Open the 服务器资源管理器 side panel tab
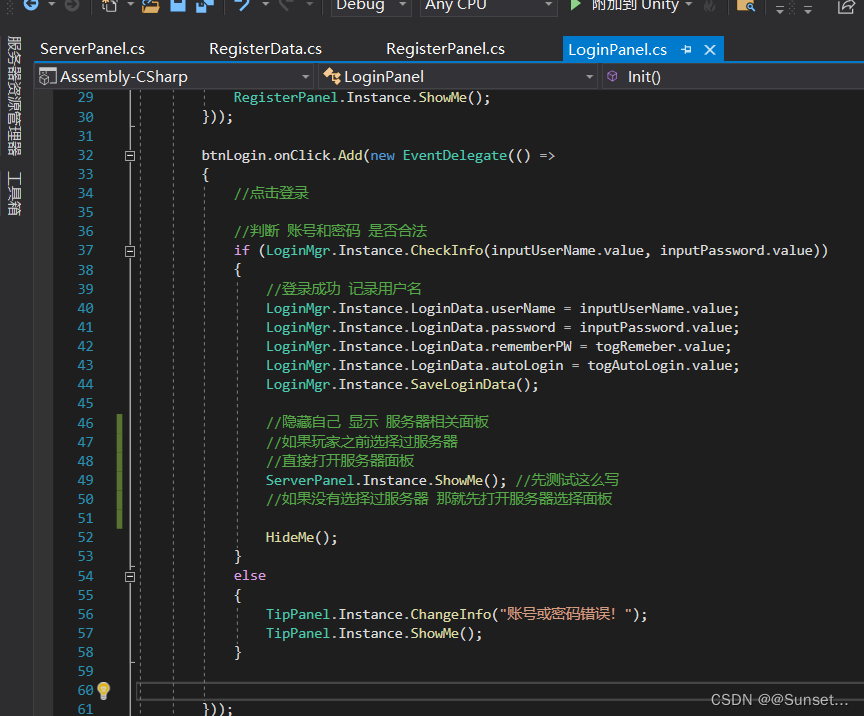The image size is (864, 716). tap(14, 96)
